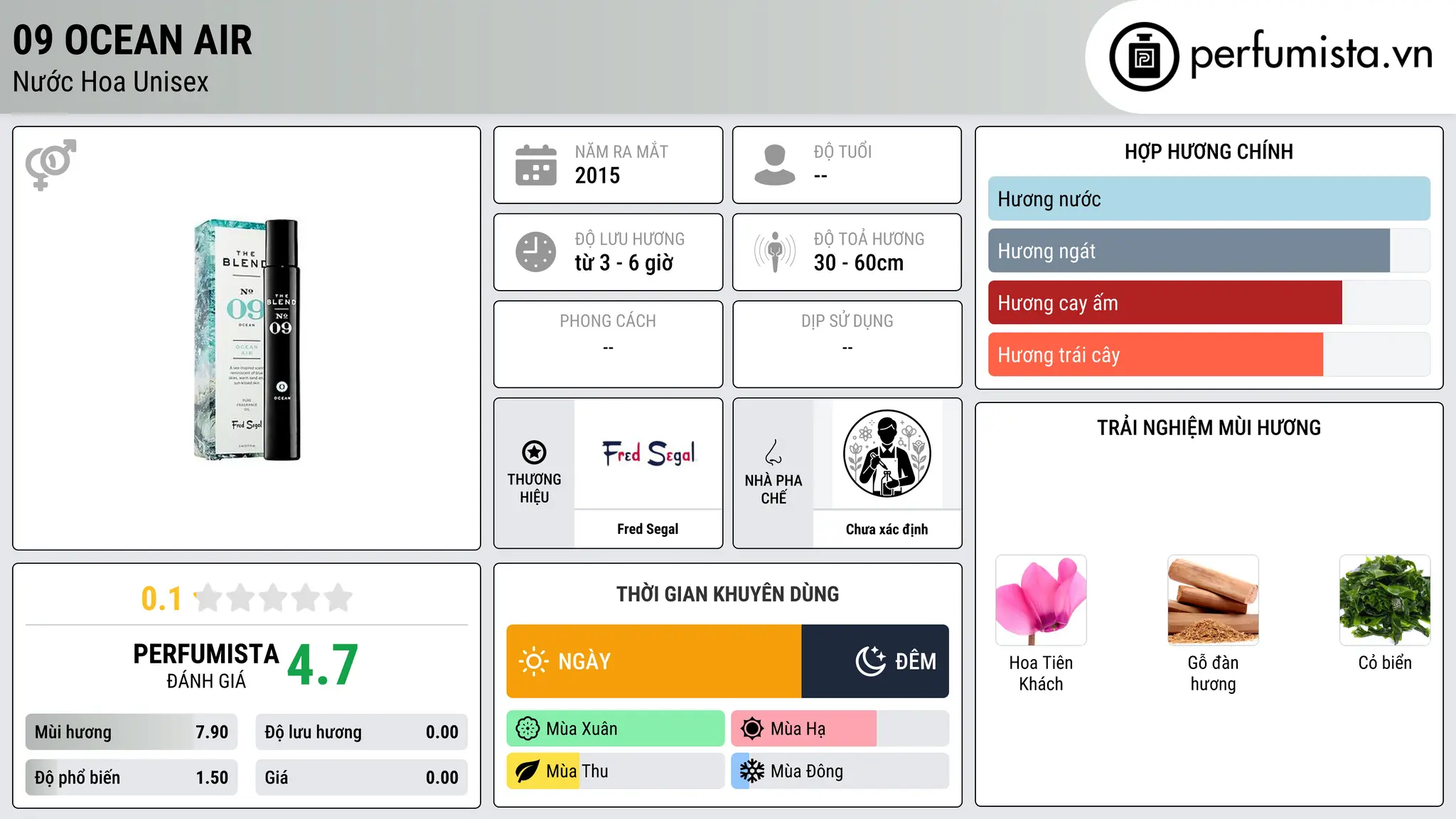Click the person icon beside Độ tuổi
The image size is (1456, 819).
tap(775, 165)
